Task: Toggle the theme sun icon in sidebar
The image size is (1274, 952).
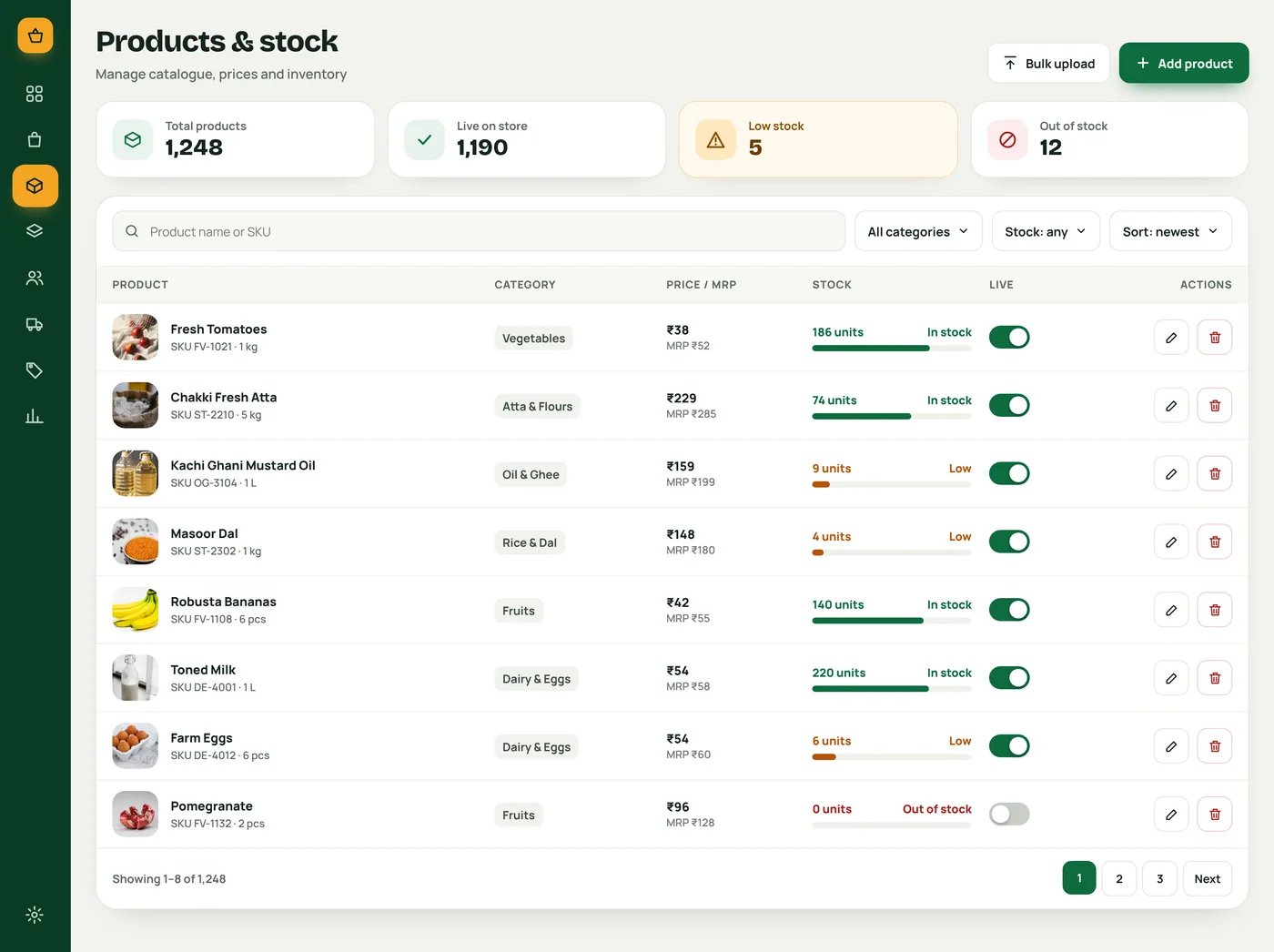Action: [35, 915]
